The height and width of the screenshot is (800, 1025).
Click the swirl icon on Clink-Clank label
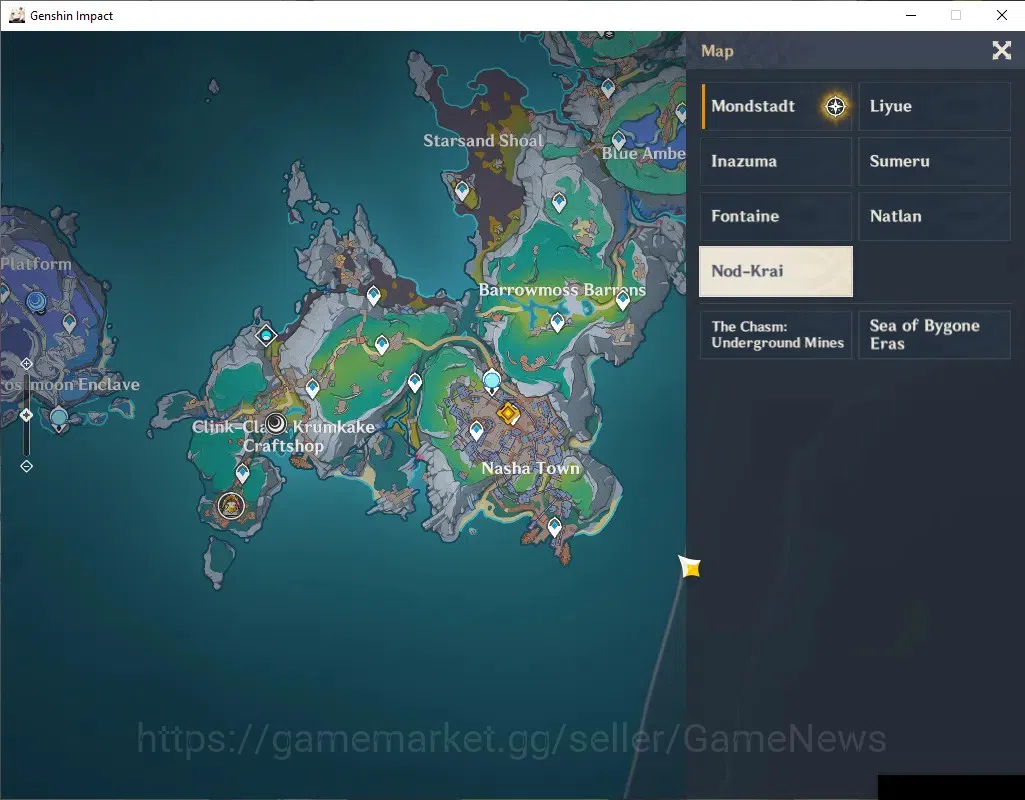(276, 424)
